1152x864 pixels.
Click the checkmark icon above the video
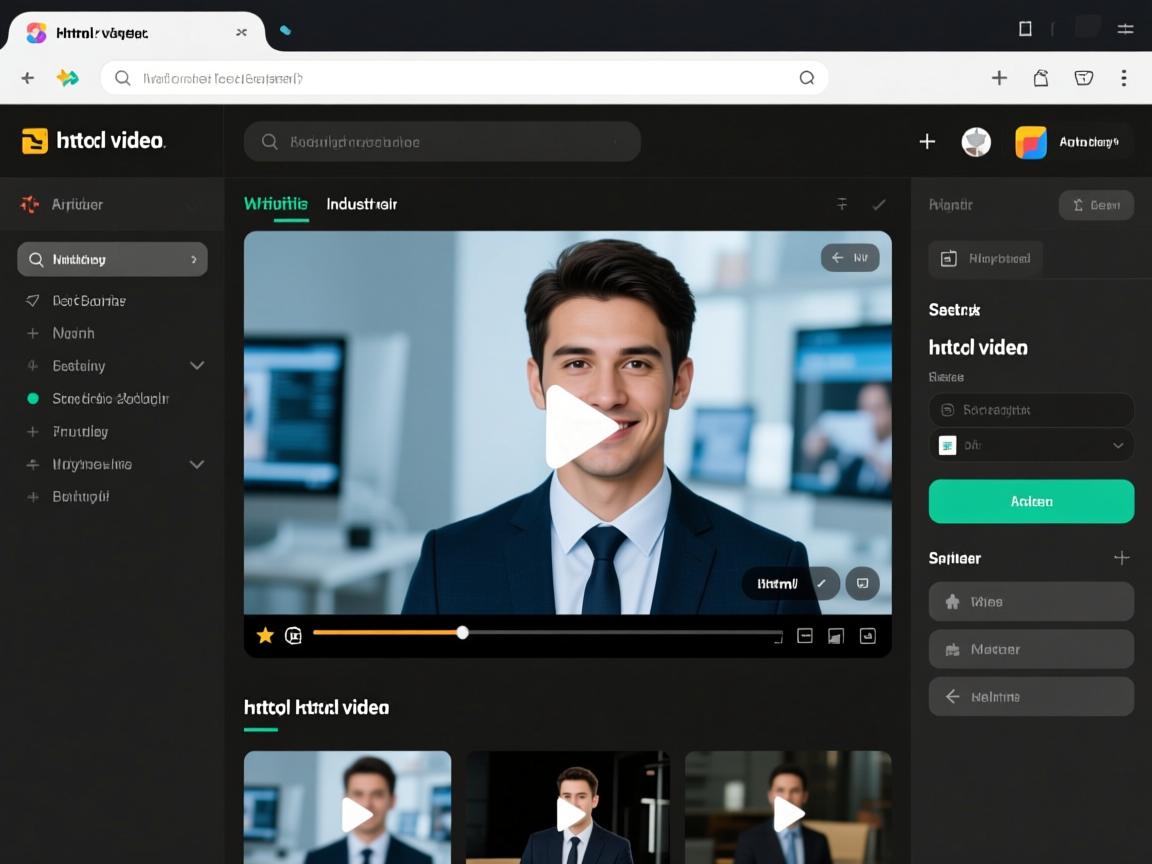click(879, 204)
